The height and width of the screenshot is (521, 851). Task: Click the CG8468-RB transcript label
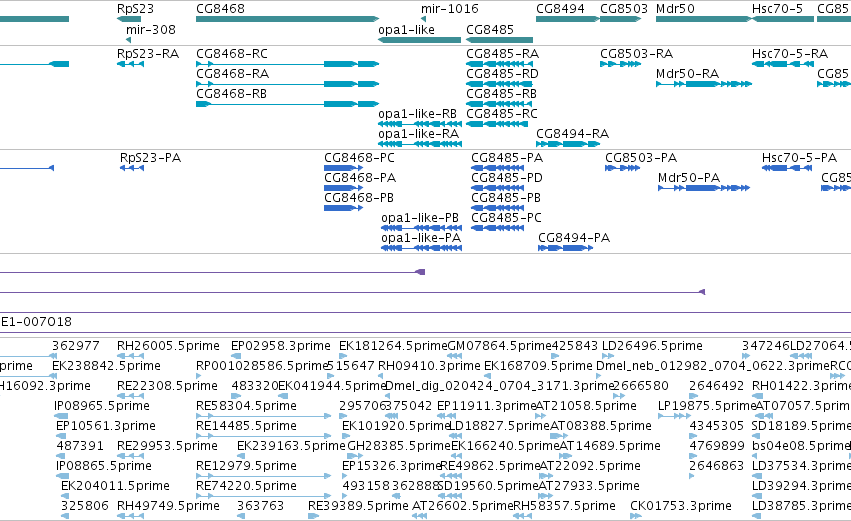point(231,94)
